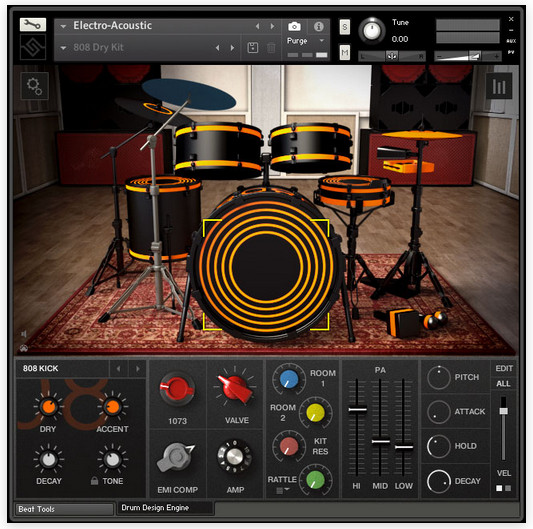This screenshot has height=529, width=533.
Task: Toggle the EMI COMP compressor switch
Action: [175, 457]
